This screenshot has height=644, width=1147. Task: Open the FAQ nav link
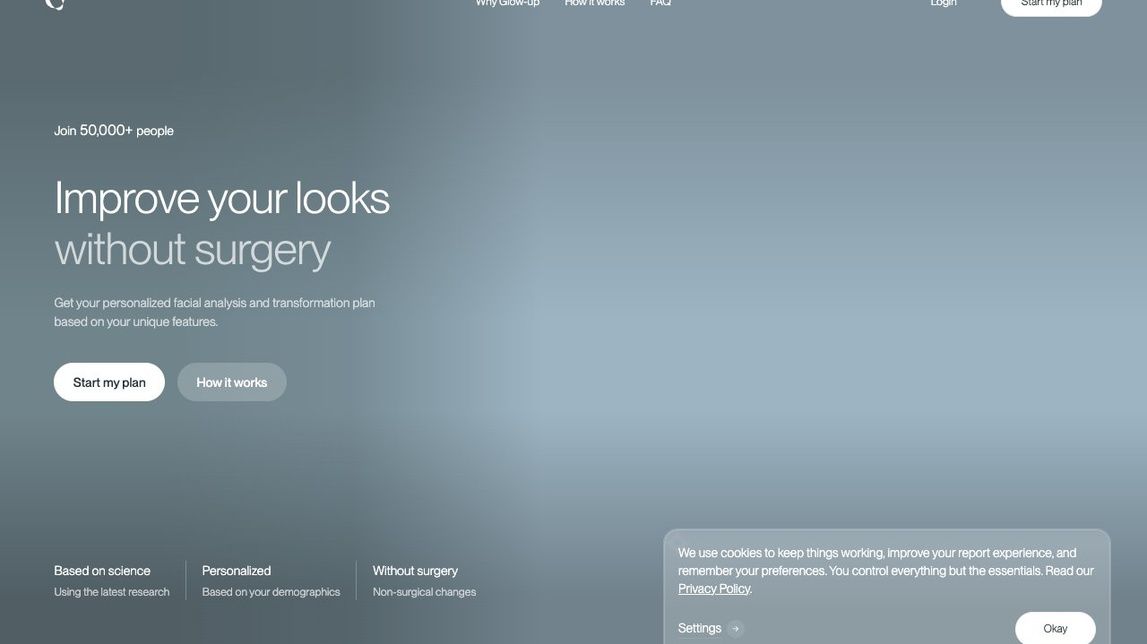click(x=661, y=3)
